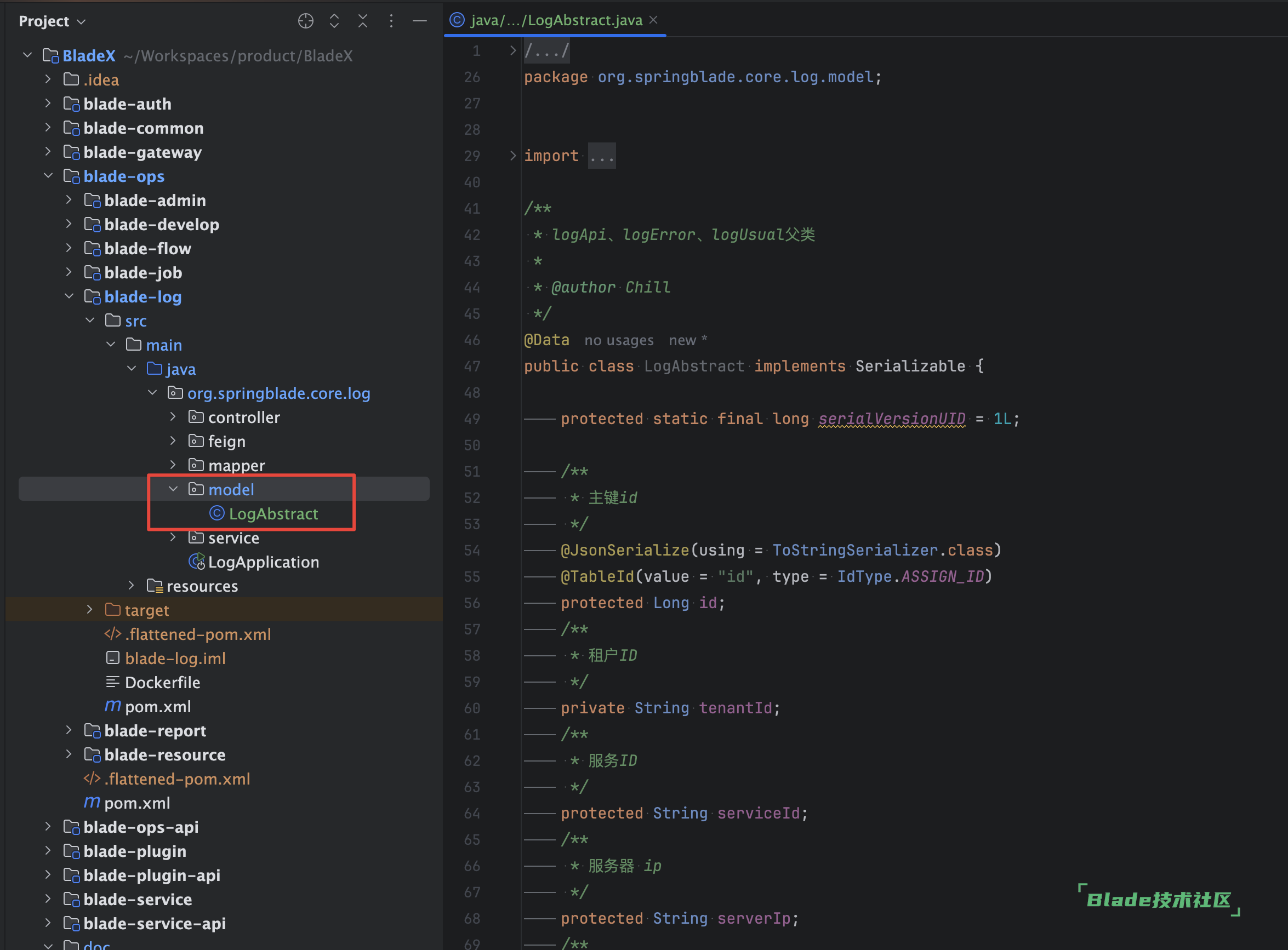1288x950 pixels.
Task: Click the file-type icon on LogAbstract.java tab
Action: coord(457,20)
